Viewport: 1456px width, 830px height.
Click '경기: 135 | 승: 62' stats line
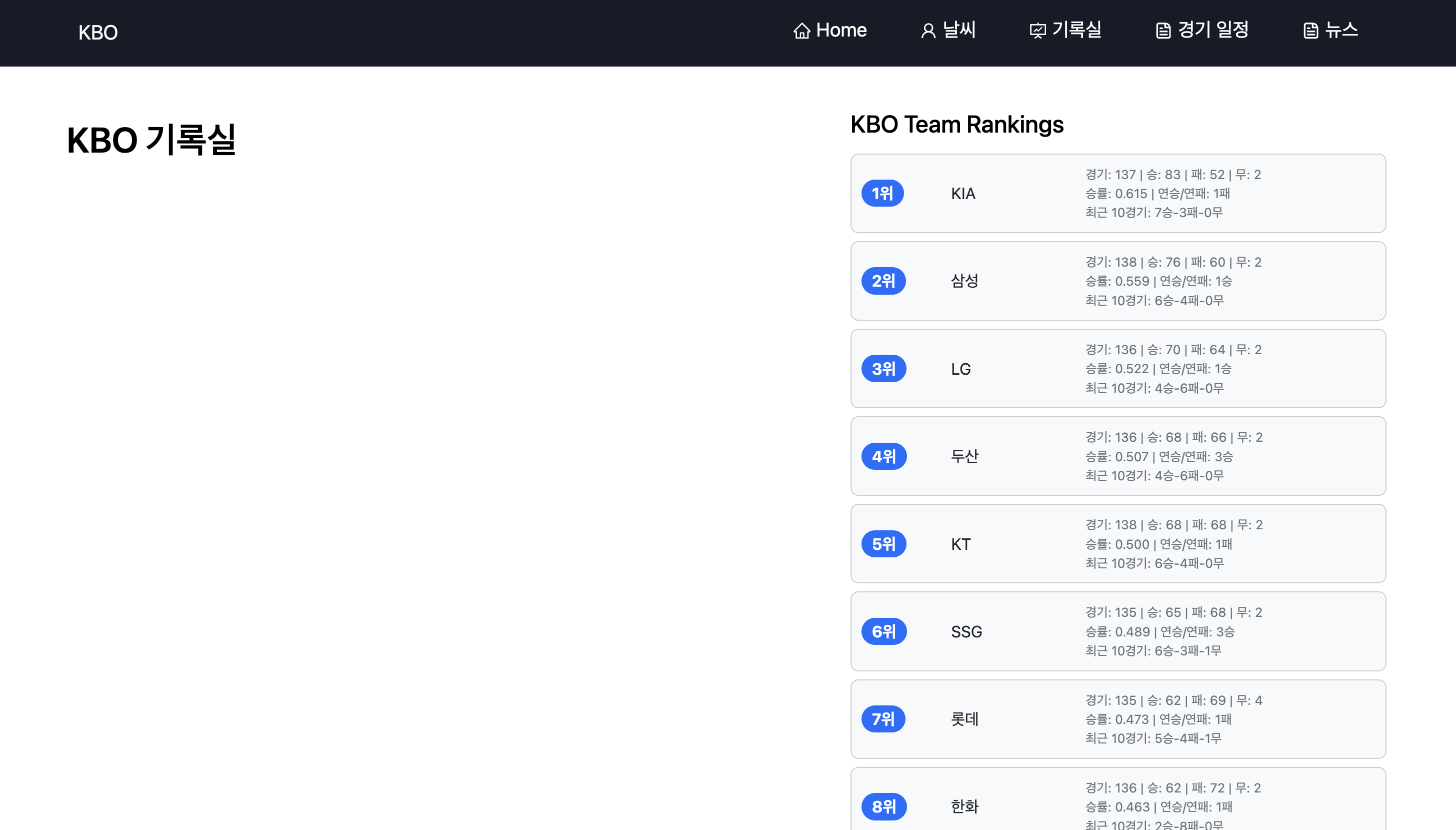pyautogui.click(x=1173, y=700)
